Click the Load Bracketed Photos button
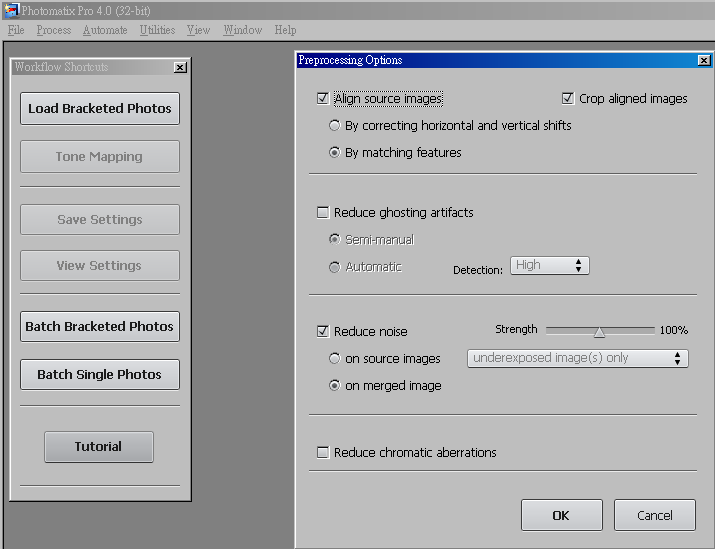 click(x=100, y=109)
